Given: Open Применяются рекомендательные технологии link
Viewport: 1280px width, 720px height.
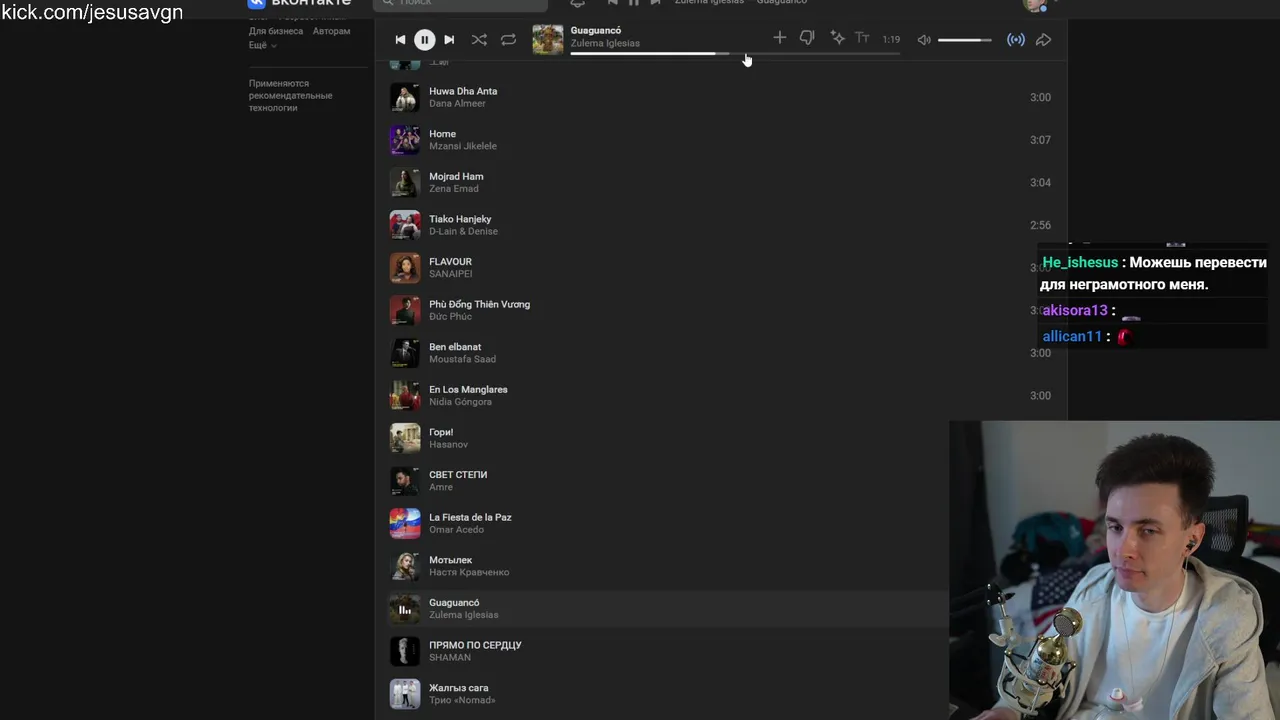Looking at the screenshot, I should [290, 95].
